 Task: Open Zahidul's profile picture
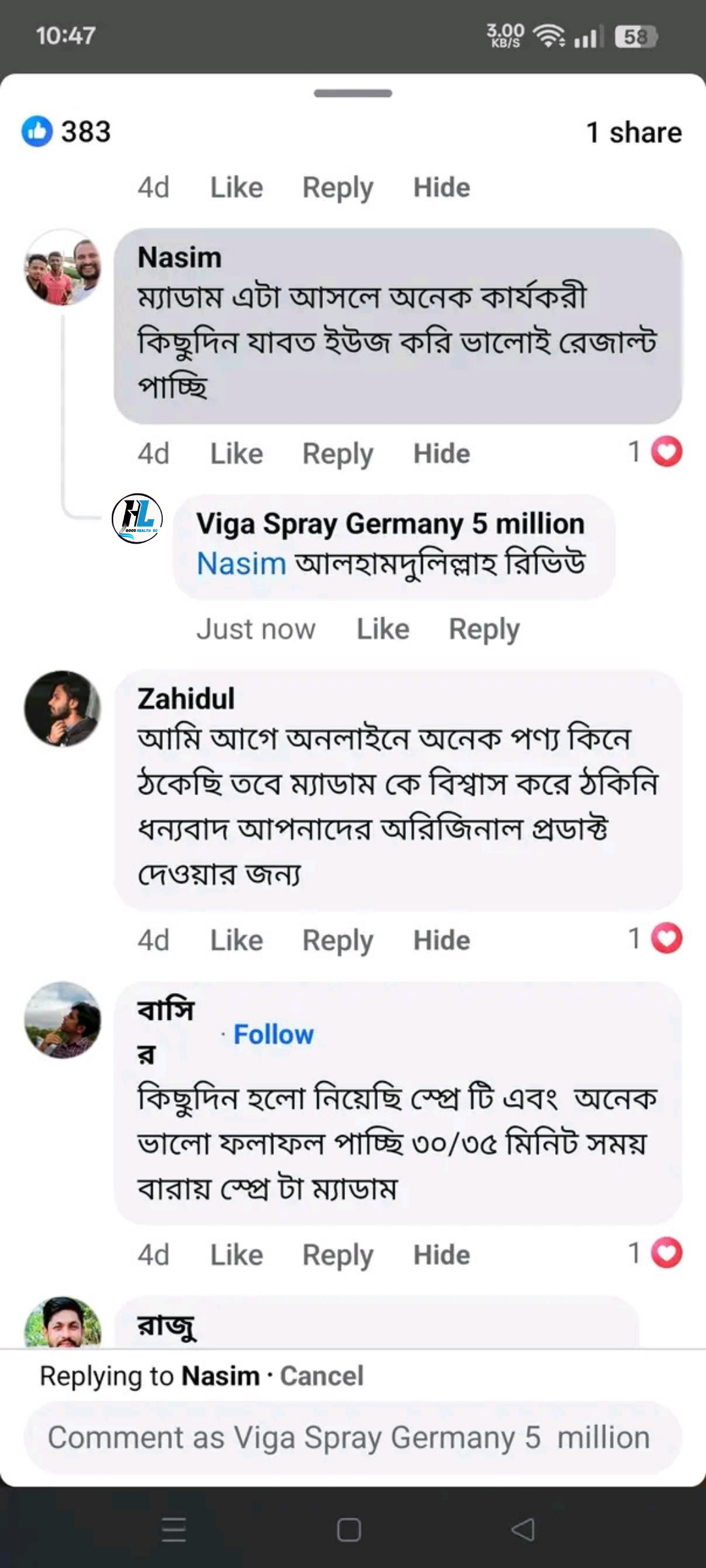pyautogui.click(x=63, y=709)
